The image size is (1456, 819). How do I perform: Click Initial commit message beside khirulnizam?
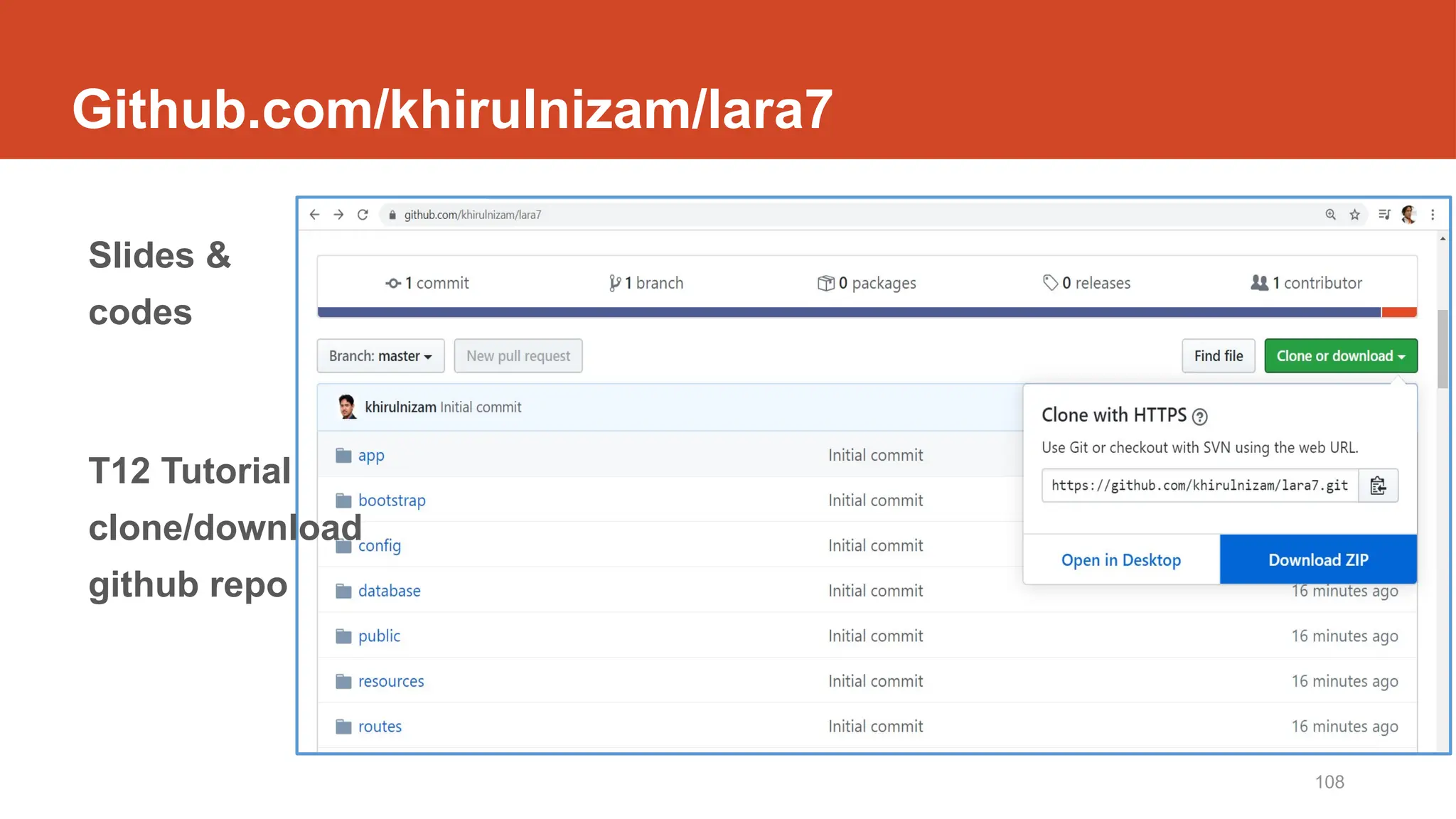481,407
